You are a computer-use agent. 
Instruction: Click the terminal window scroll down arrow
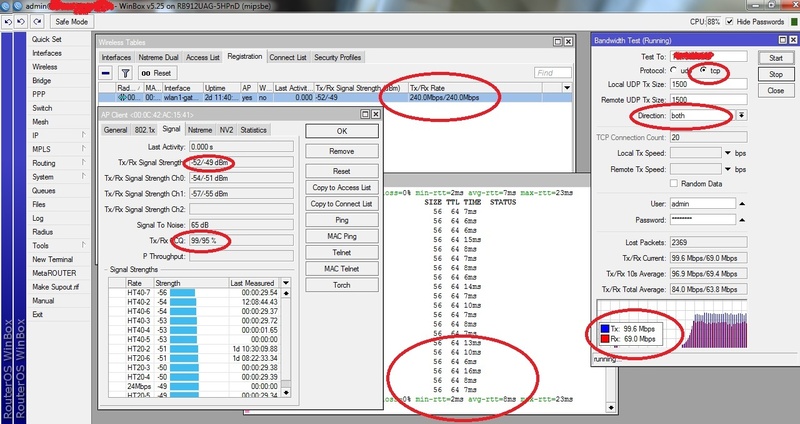point(611,408)
